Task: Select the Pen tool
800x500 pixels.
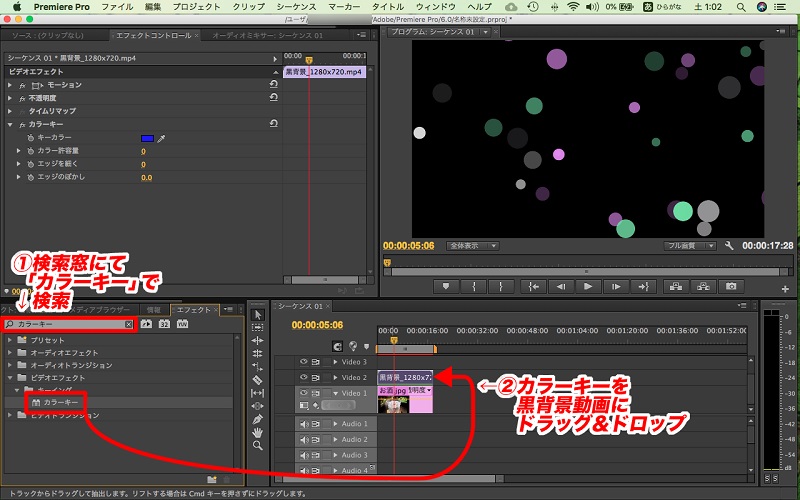Action: click(x=258, y=419)
